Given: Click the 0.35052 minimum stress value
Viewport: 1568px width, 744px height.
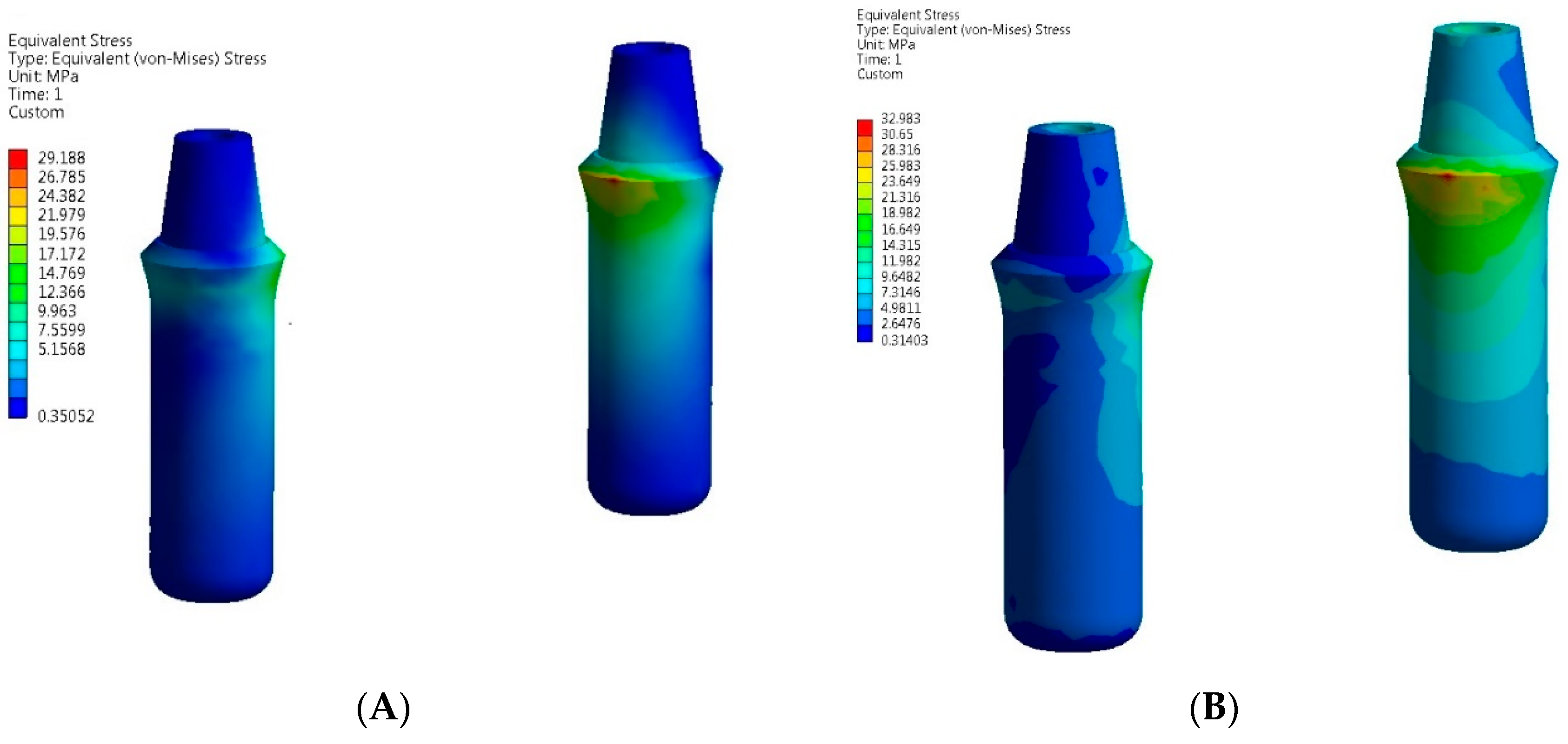Looking at the screenshot, I should pyautogui.click(x=66, y=416).
